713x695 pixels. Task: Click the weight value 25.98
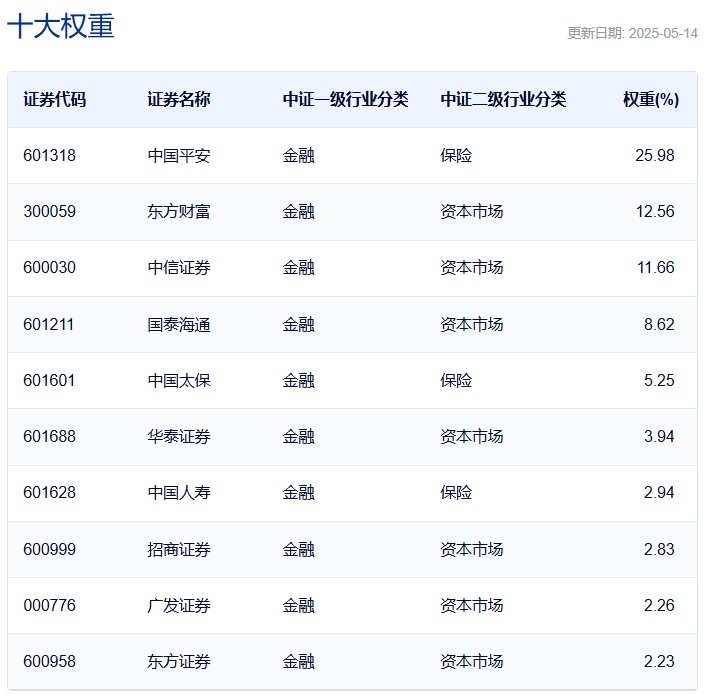coord(655,156)
